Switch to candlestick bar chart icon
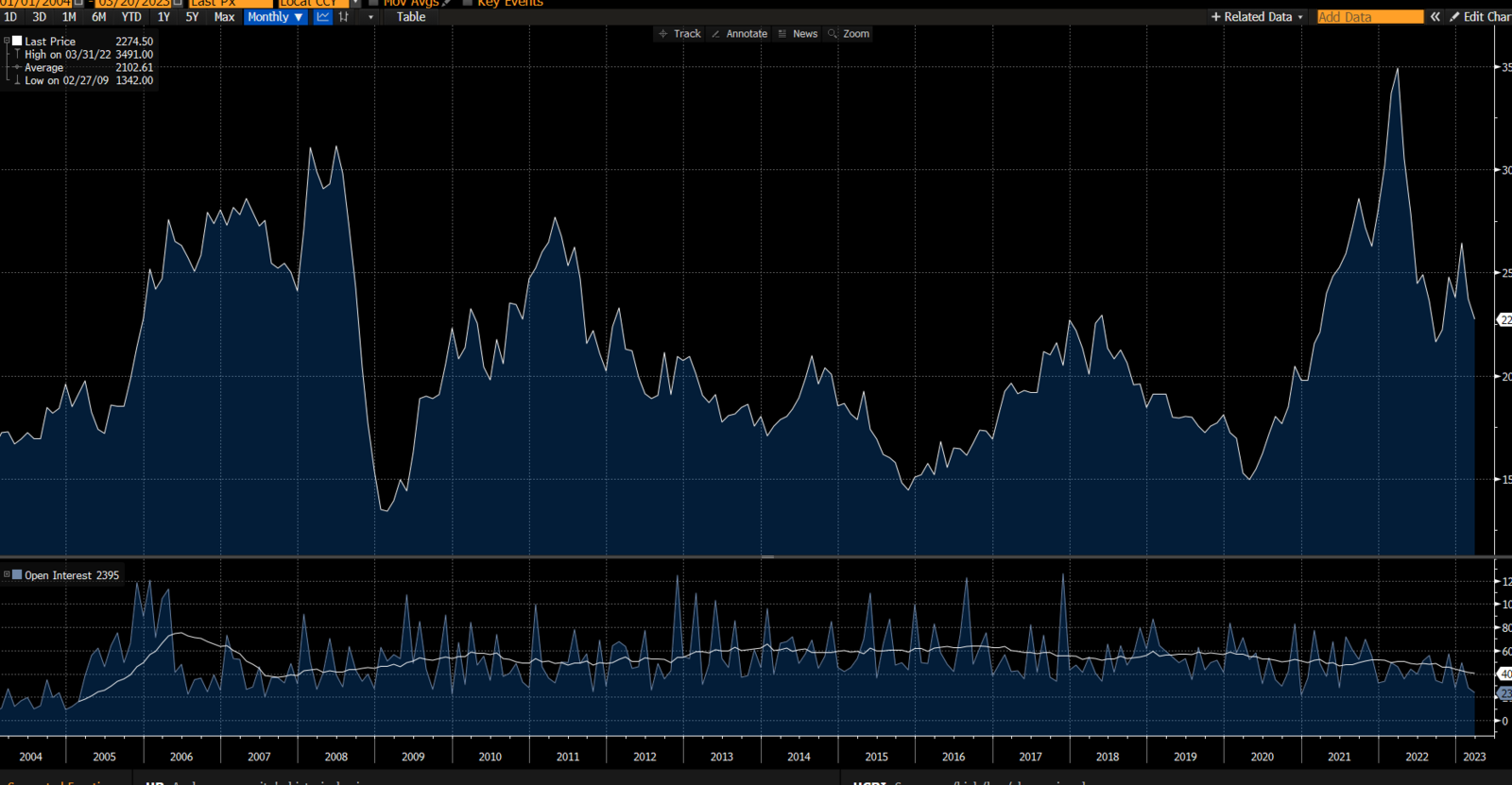The height and width of the screenshot is (785, 1512). click(344, 17)
